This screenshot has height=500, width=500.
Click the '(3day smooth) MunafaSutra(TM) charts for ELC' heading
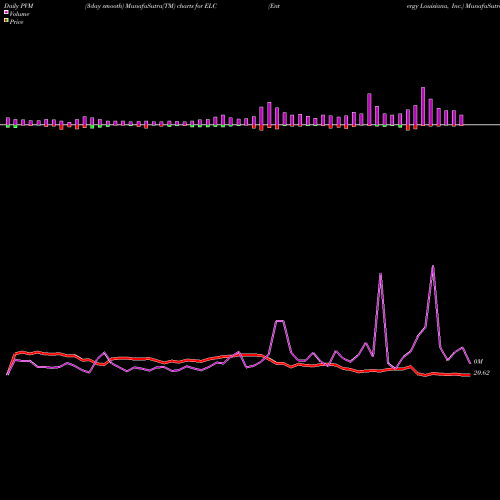pos(151,6)
